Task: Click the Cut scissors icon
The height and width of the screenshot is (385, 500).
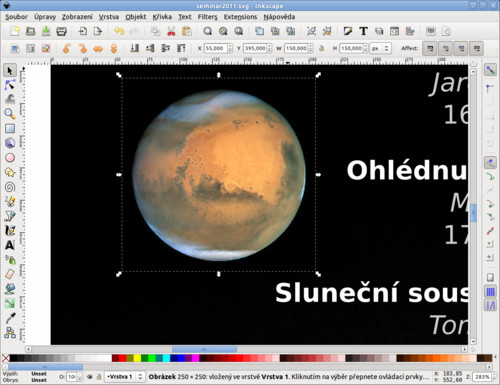Action: pyautogui.click(x=171, y=31)
